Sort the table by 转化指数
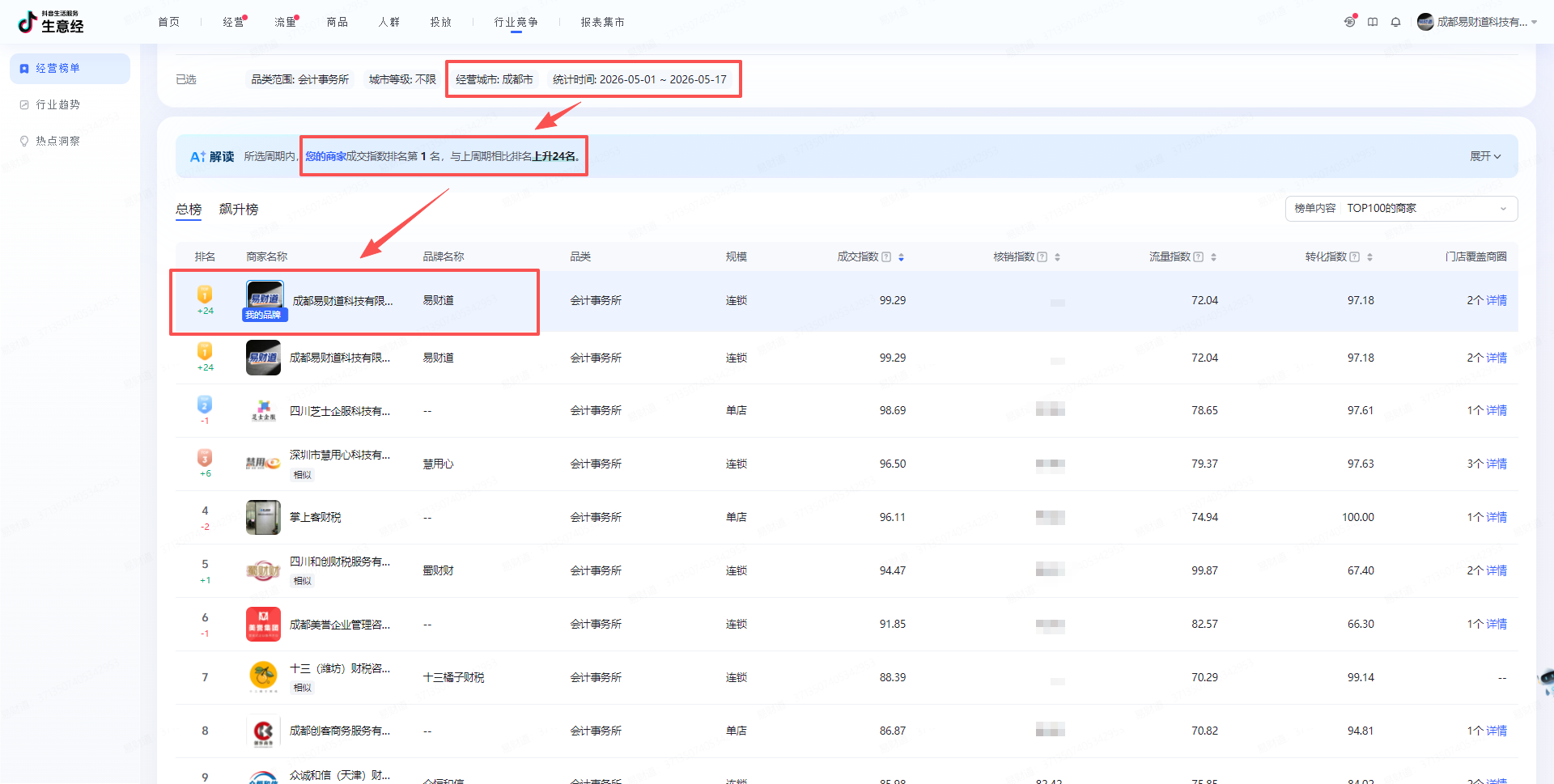1554x784 pixels. pyautogui.click(x=1369, y=257)
